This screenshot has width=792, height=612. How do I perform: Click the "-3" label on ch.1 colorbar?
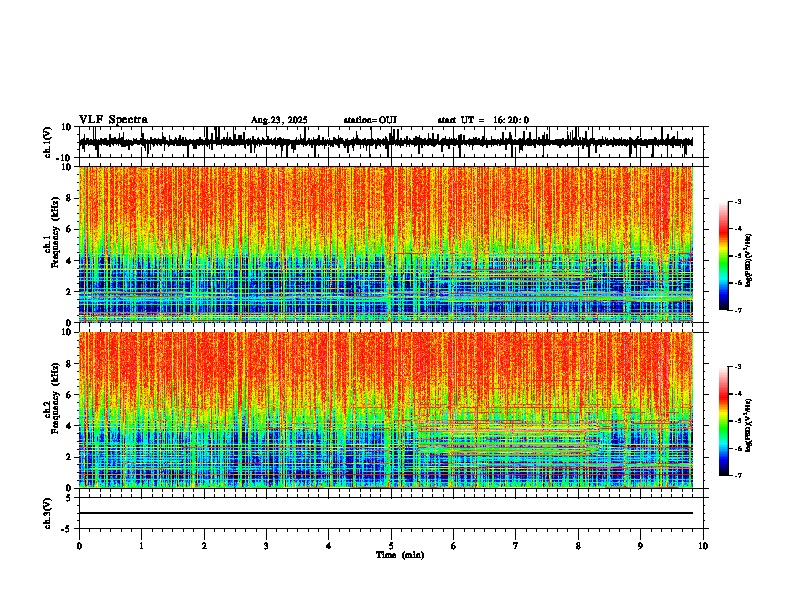[x=738, y=202]
